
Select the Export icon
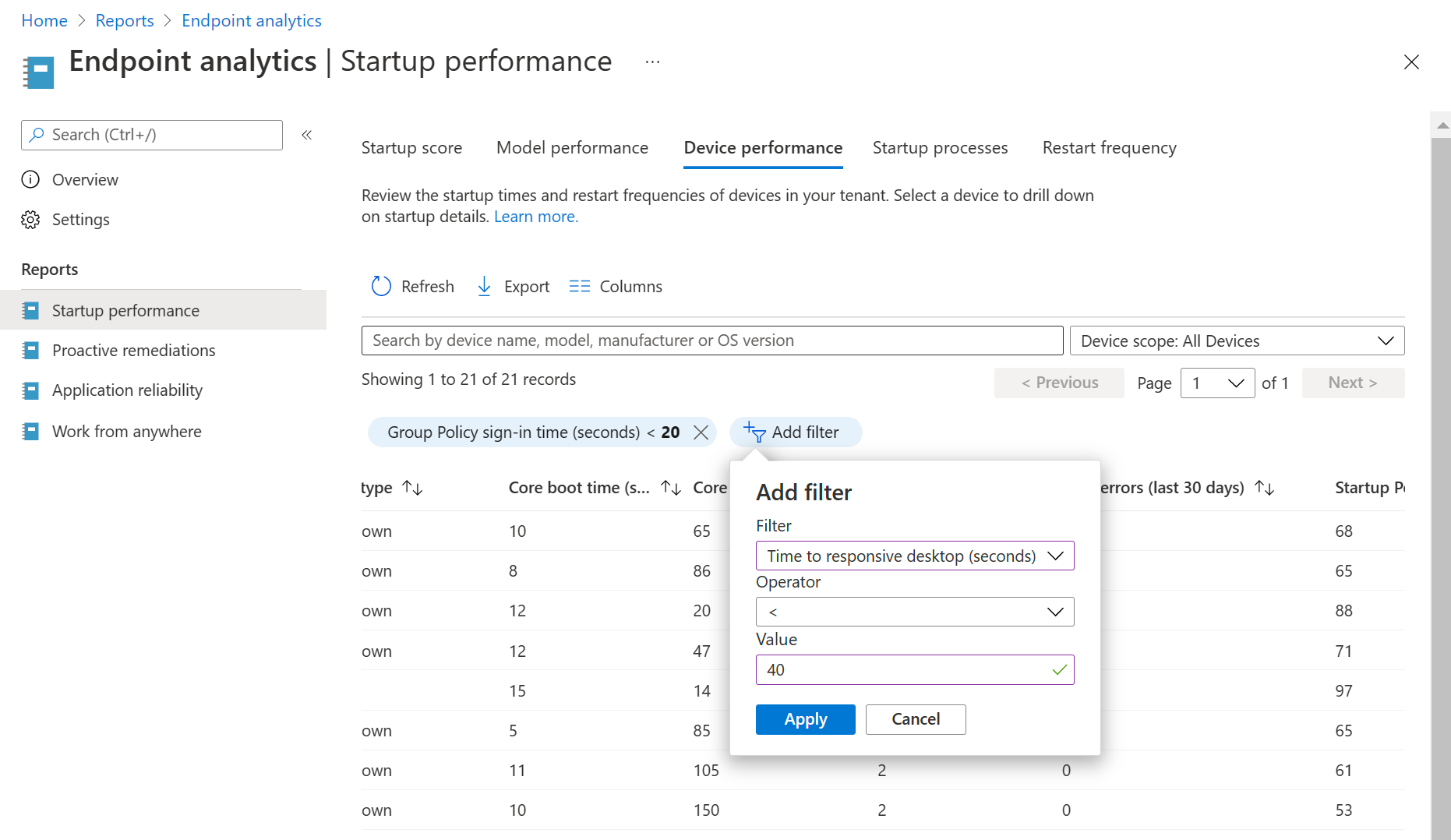(x=484, y=286)
